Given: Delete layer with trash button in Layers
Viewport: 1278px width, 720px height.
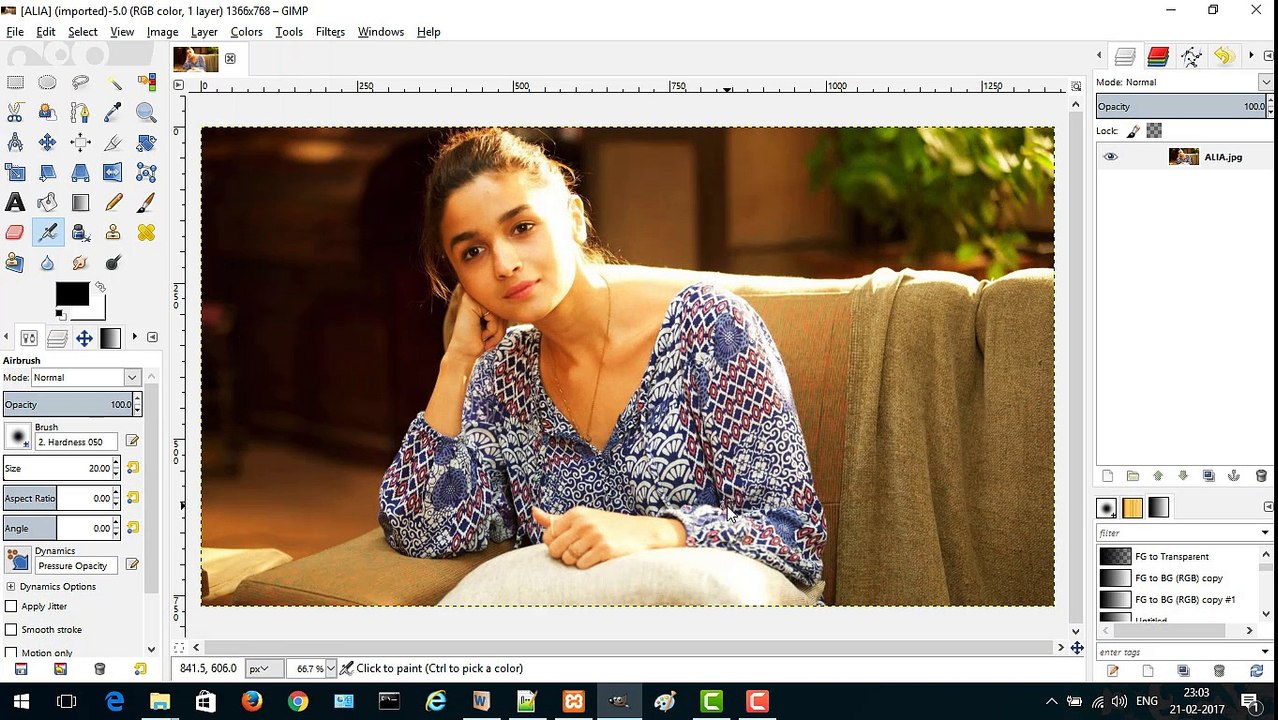Looking at the screenshot, I should point(1260,476).
